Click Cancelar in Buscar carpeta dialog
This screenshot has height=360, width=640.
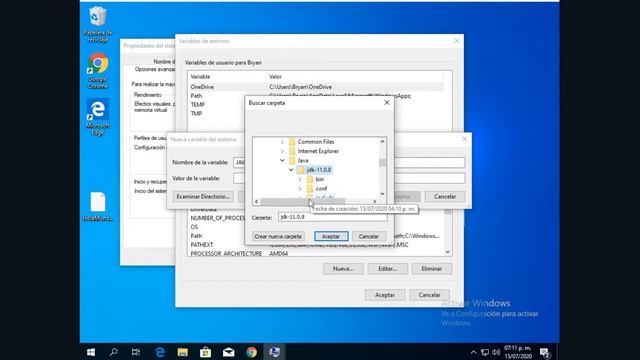[x=369, y=236]
